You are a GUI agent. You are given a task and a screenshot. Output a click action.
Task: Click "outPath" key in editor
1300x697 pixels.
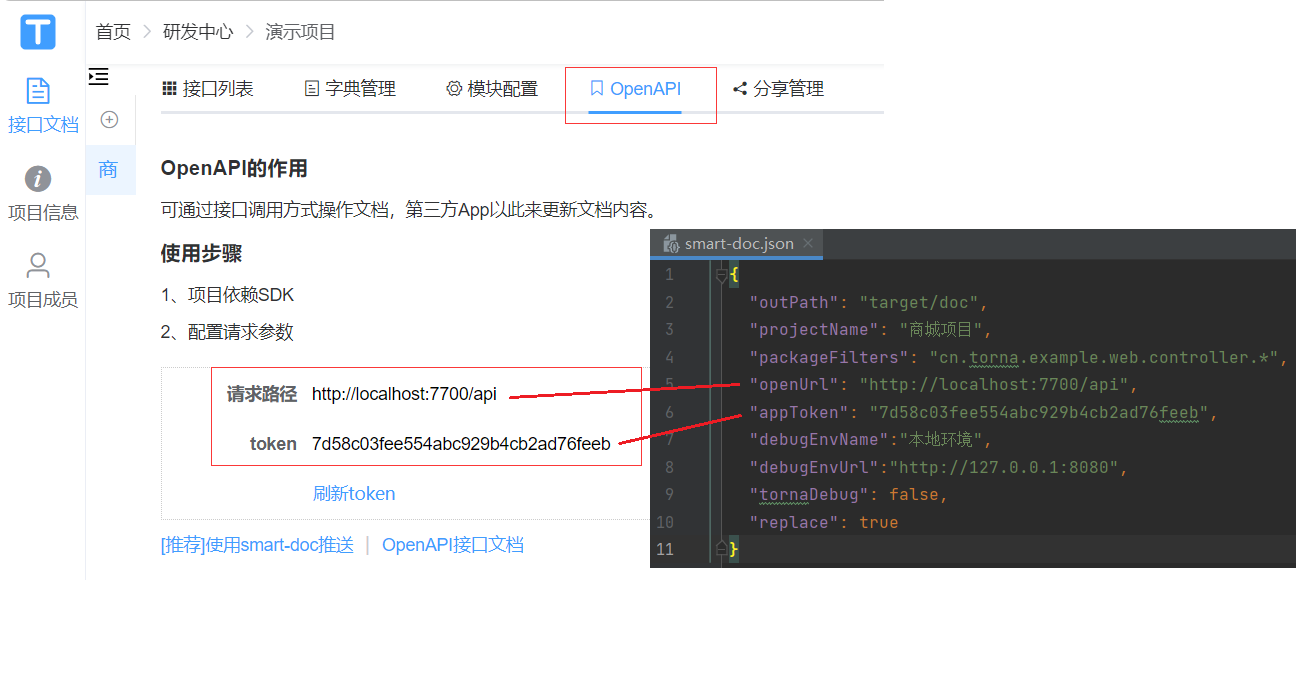click(796, 302)
